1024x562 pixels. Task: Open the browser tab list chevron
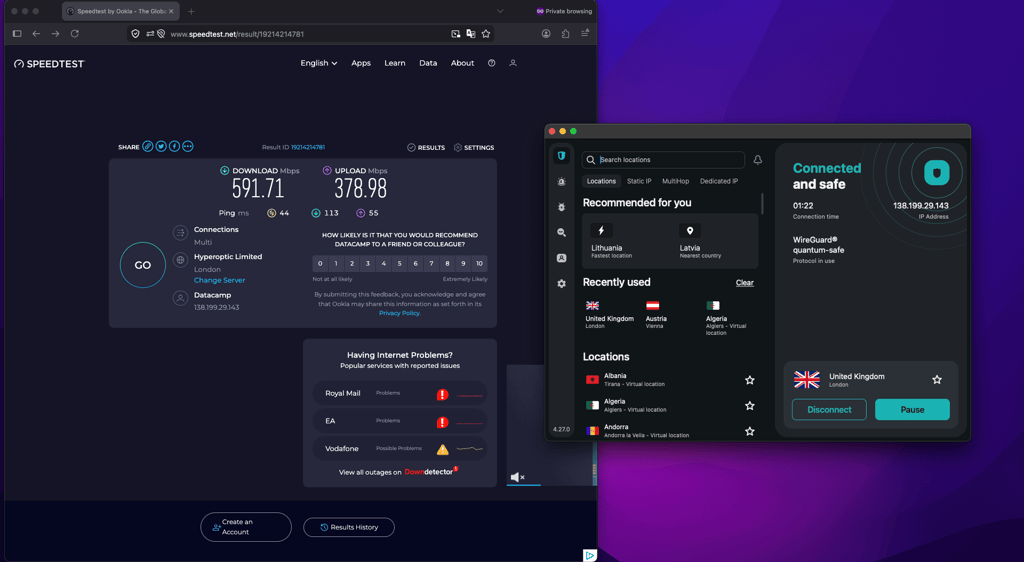500,11
